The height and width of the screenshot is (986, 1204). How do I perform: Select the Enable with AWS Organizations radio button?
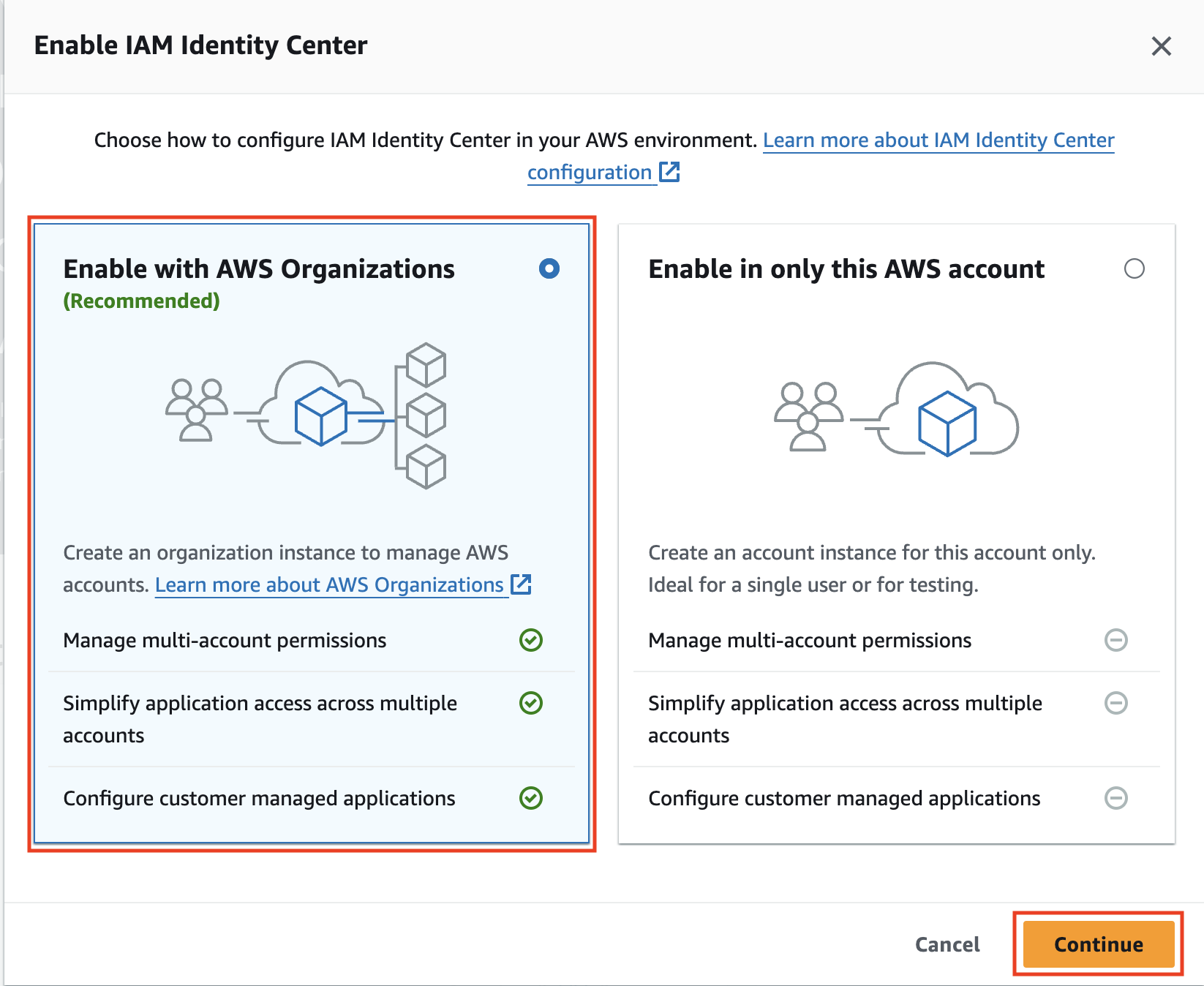pyautogui.click(x=549, y=268)
